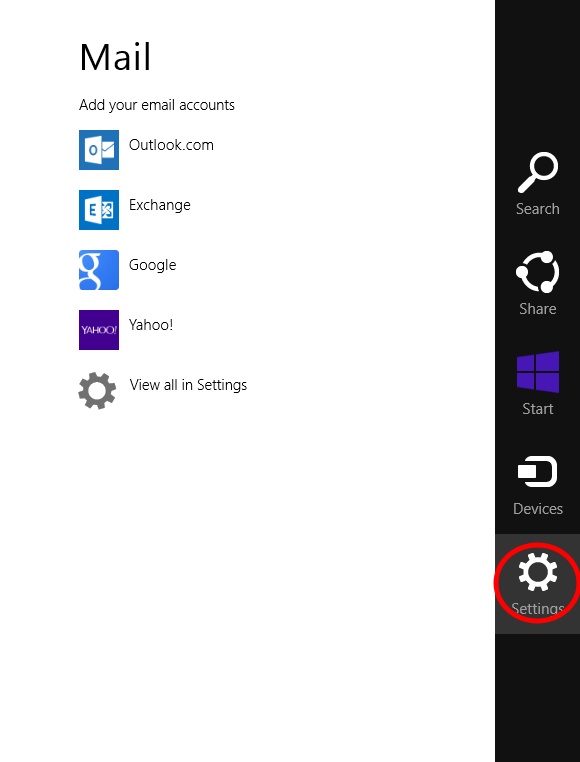580x762 pixels.
Task: Click the Search label in charms bar
Action: coord(538,209)
